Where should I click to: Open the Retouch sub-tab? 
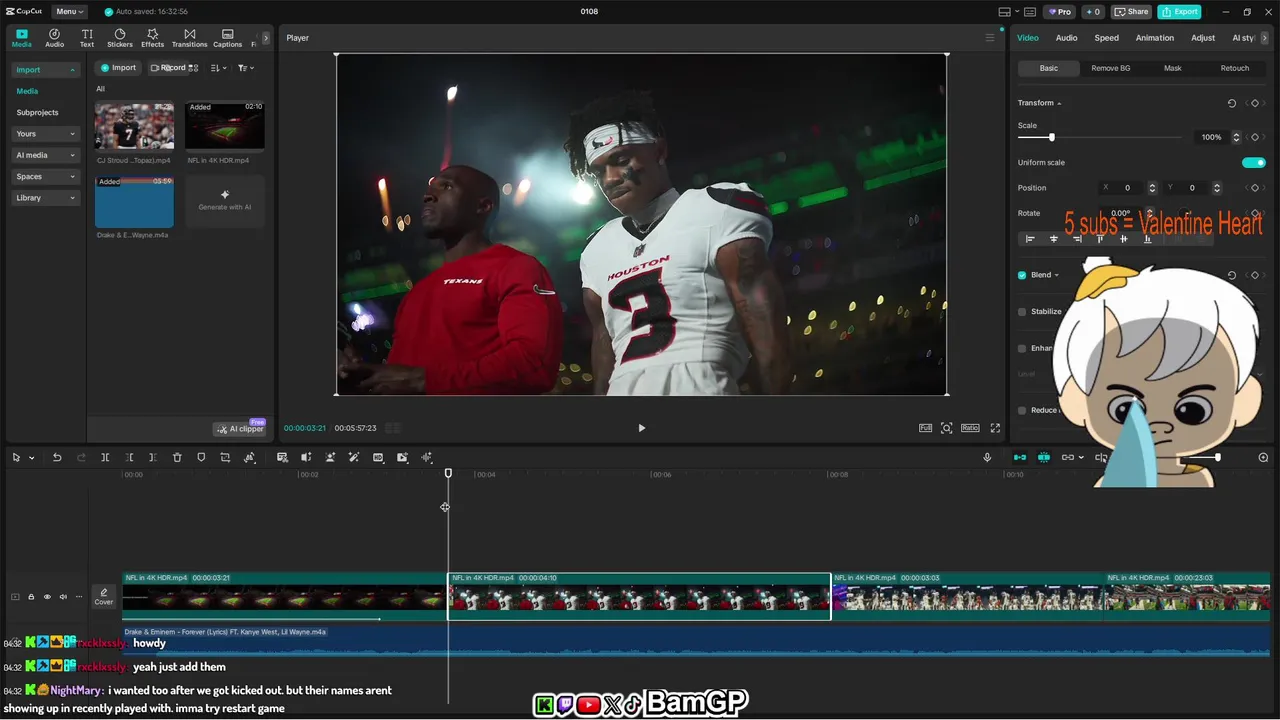pyautogui.click(x=1234, y=68)
